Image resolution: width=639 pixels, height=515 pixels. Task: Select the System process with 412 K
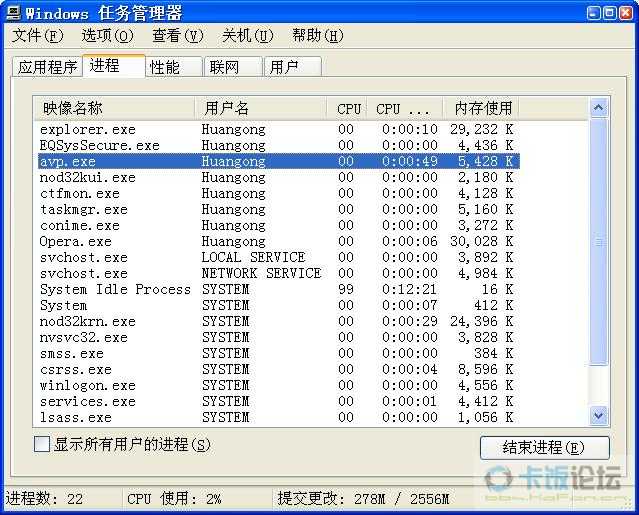tap(278, 306)
